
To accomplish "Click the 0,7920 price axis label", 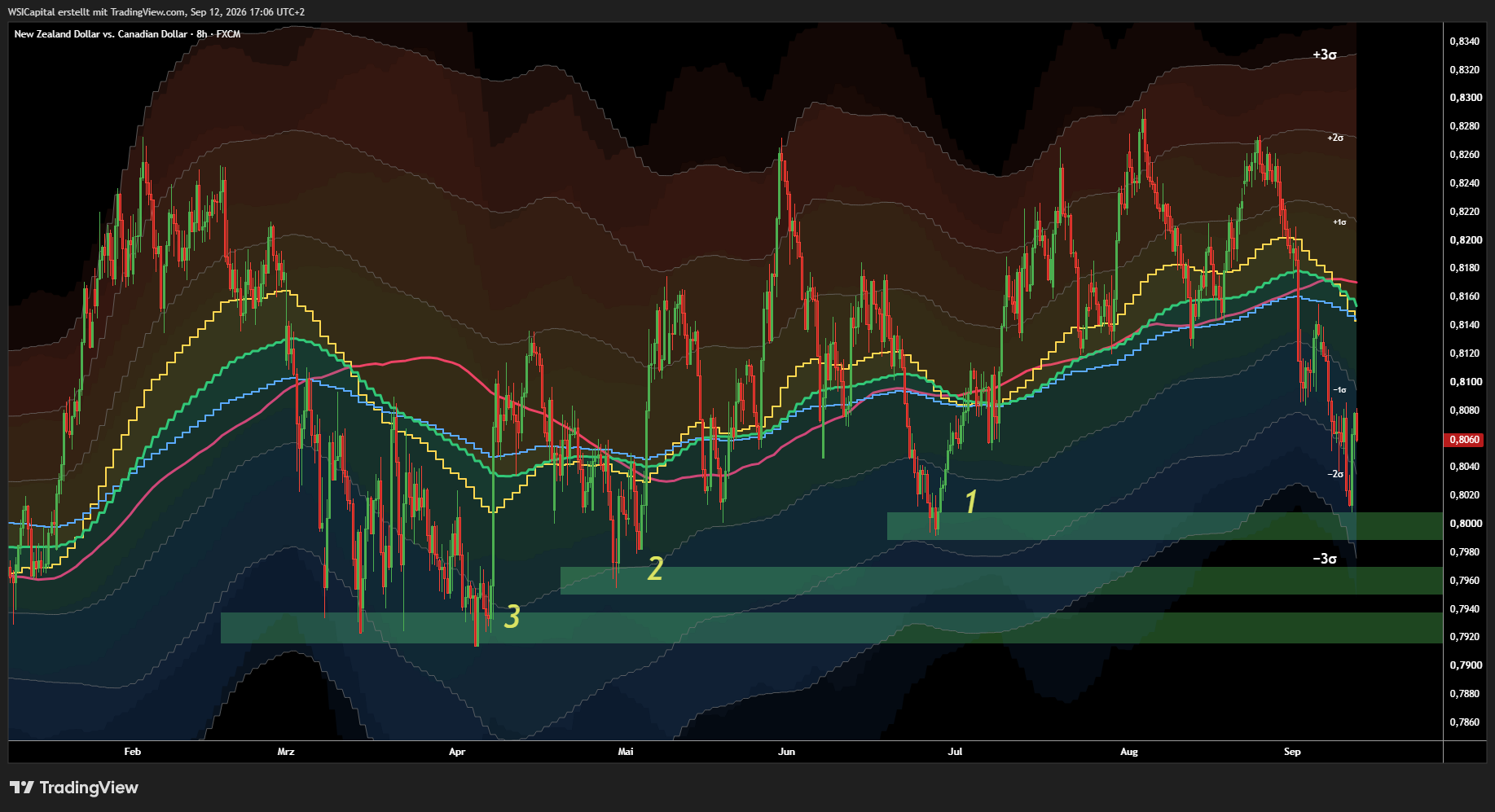I will (1465, 637).
